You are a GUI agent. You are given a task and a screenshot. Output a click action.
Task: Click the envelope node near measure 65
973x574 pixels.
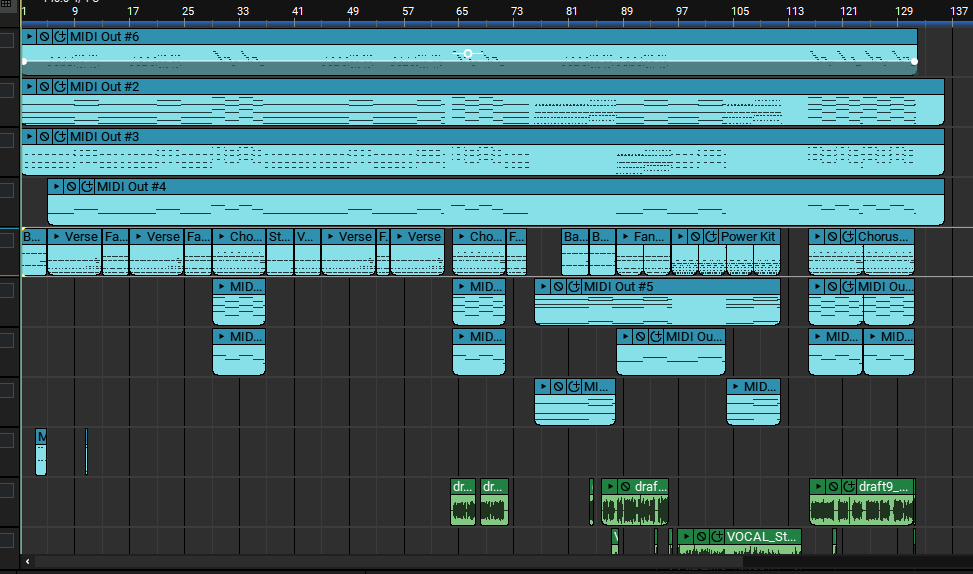[468, 54]
